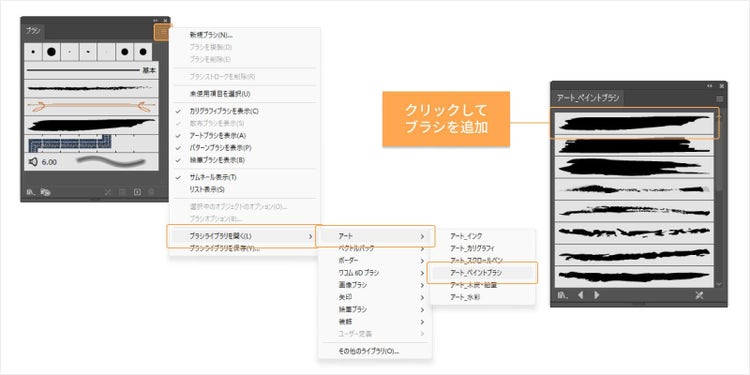Select the sixth round calligraphic brush
The width and height of the screenshot is (750, 375).
(125, 52)
